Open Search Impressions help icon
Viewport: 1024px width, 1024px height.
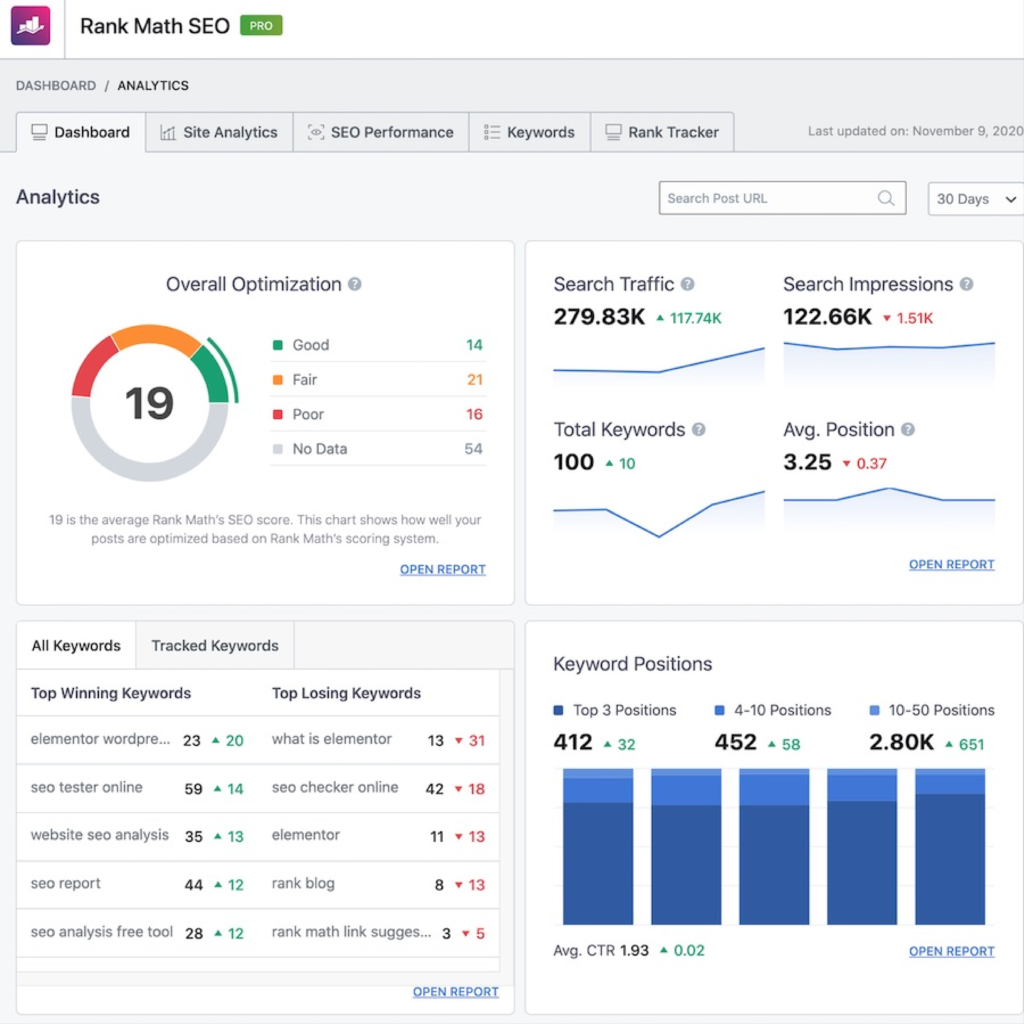[x=967, y=284]
